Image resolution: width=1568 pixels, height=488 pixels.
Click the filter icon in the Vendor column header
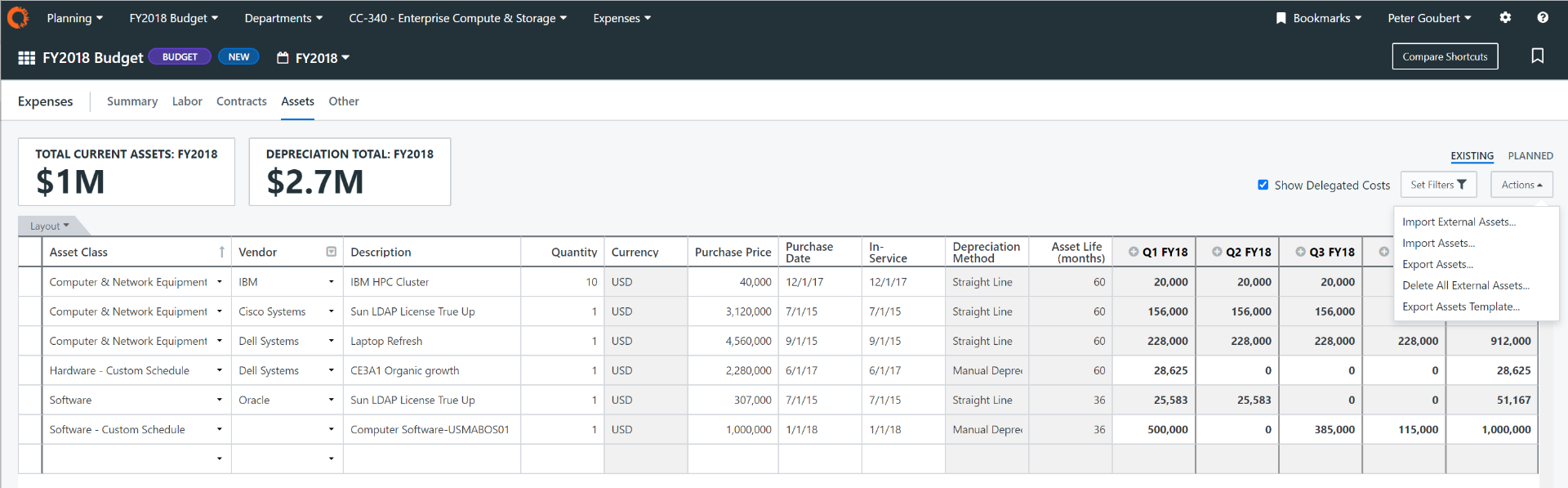(331, 252)
